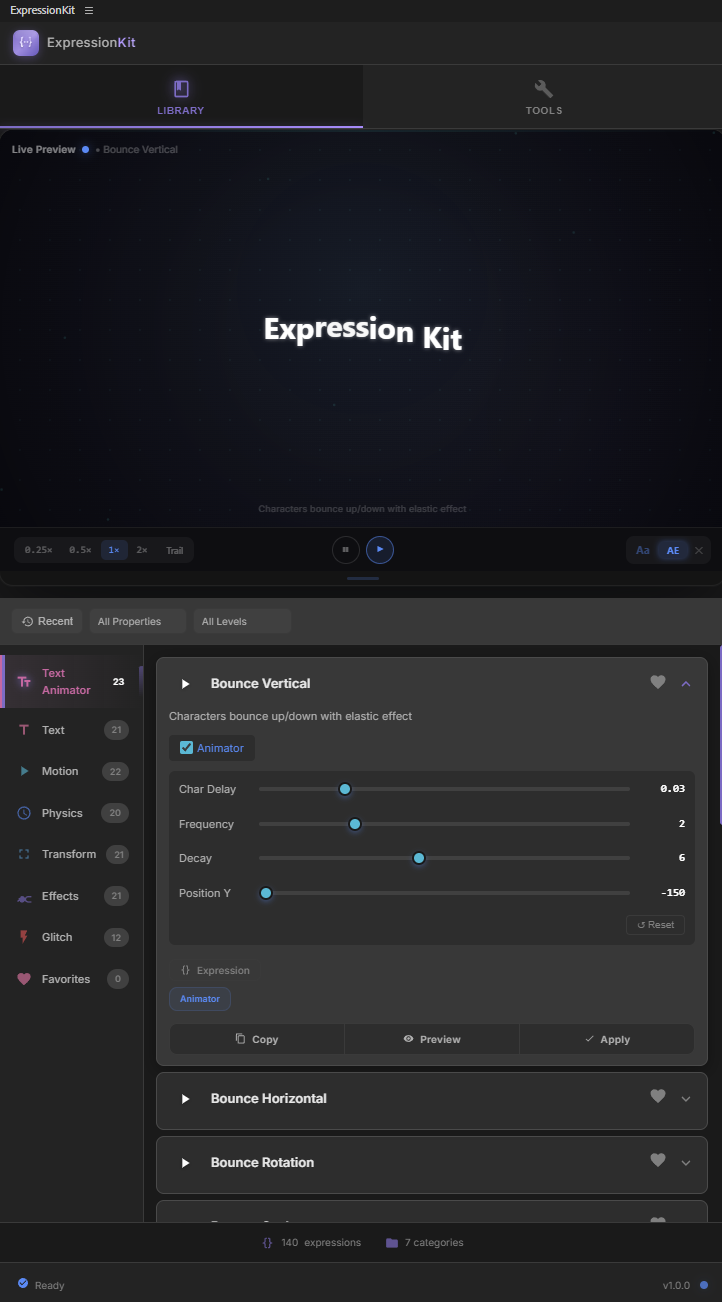Favorite the Bounce Horizontal expression
The width and height of the screenshot is (722, 1302).
pyautogui.click(x=658, y=1096)
